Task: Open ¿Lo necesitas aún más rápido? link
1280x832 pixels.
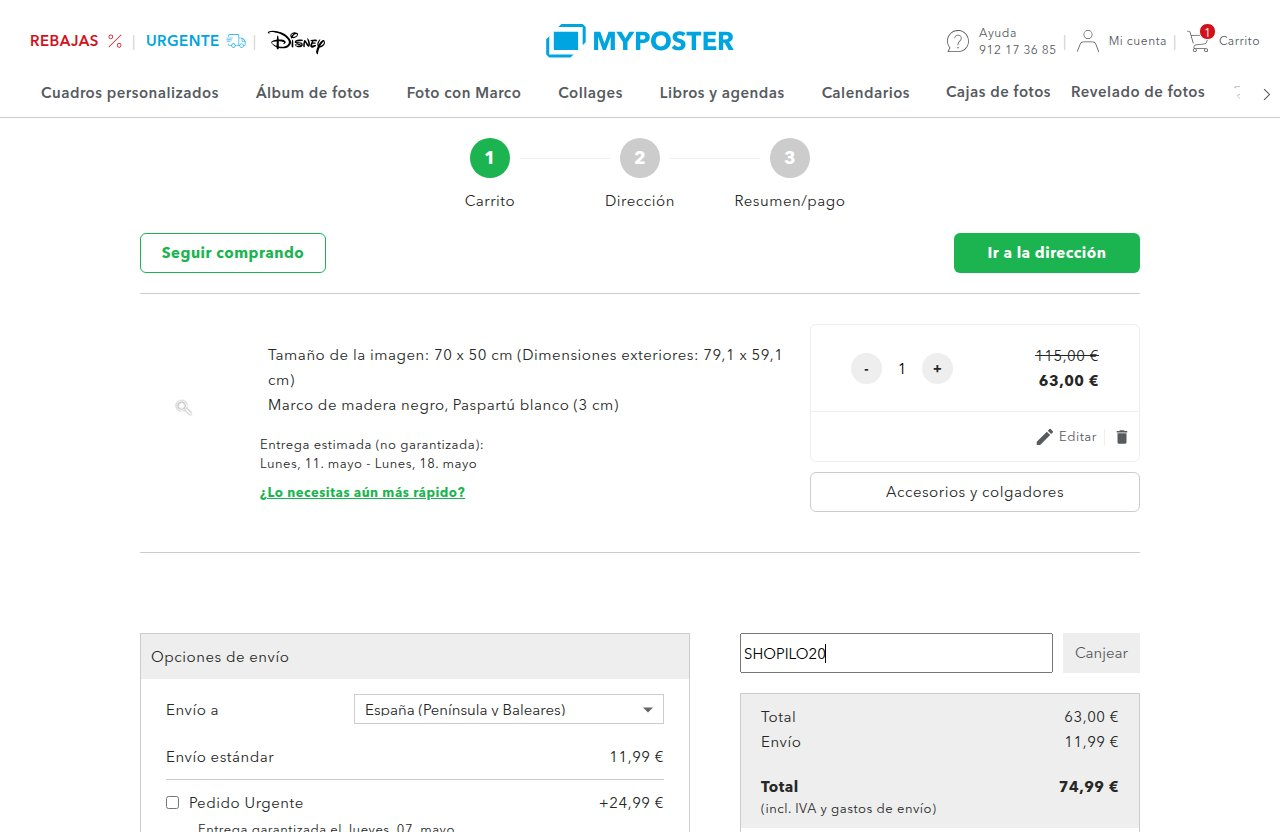Action: click(x=362, y=492)
